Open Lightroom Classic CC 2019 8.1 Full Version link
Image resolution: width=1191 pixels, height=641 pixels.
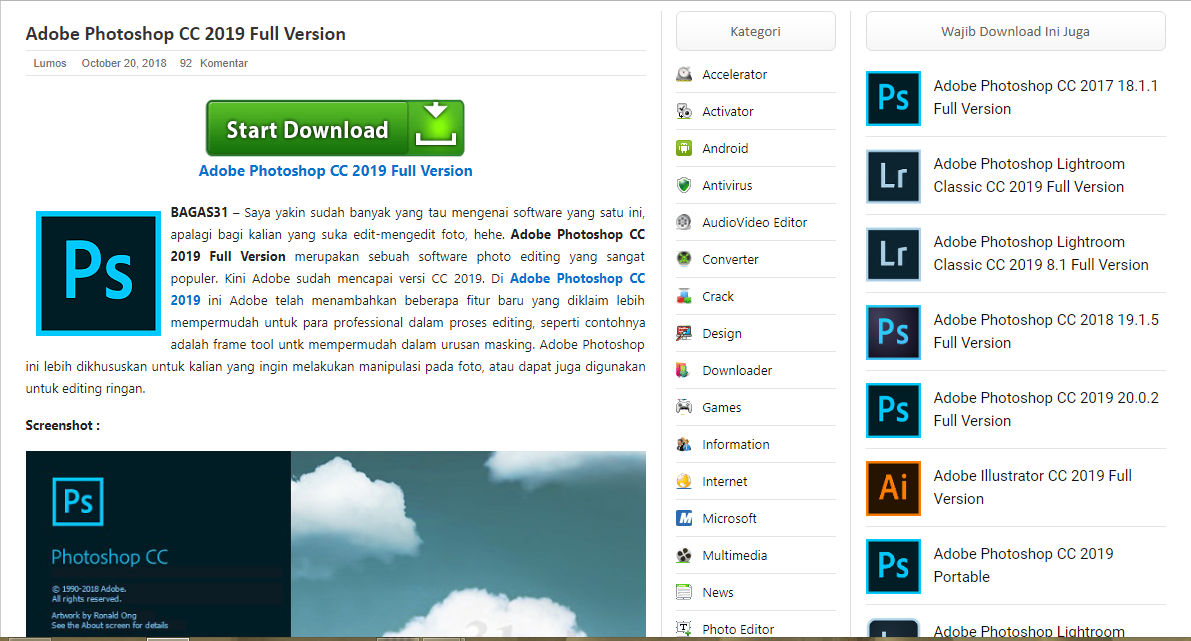(1041, 254)
